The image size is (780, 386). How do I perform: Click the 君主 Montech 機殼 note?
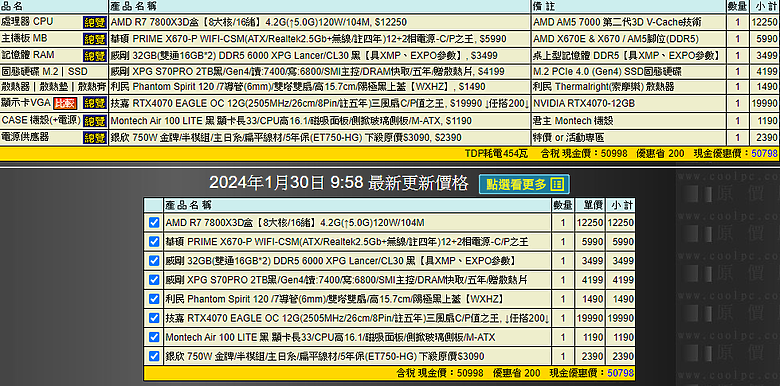[x=573, y=120]
